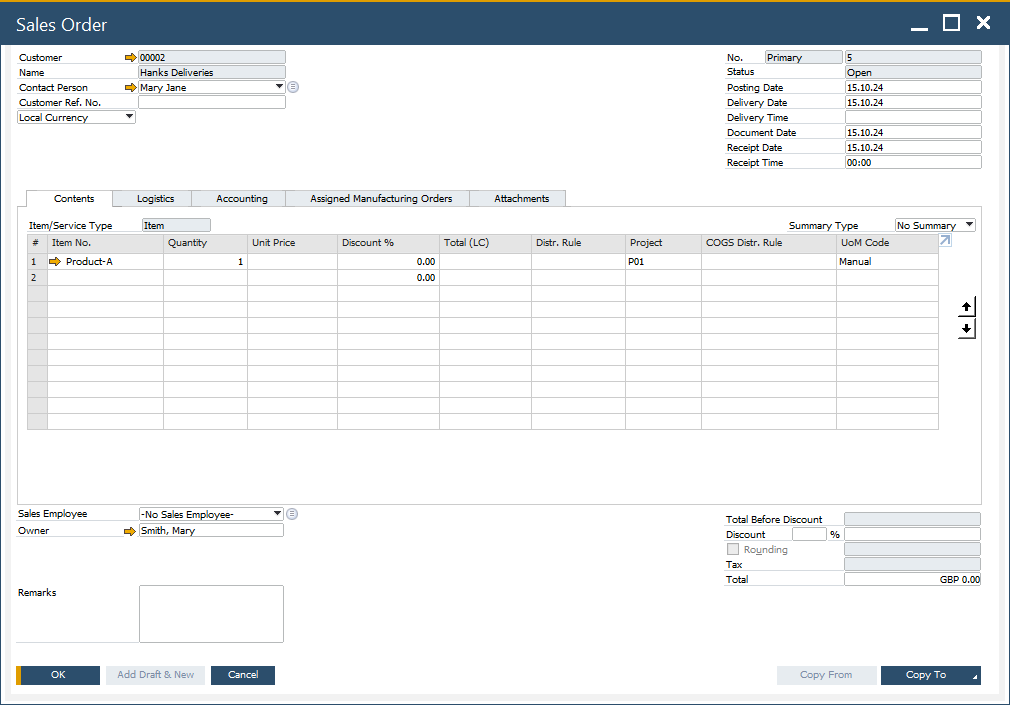Change Summary Type from No Summary

click(x=968, y=224)
